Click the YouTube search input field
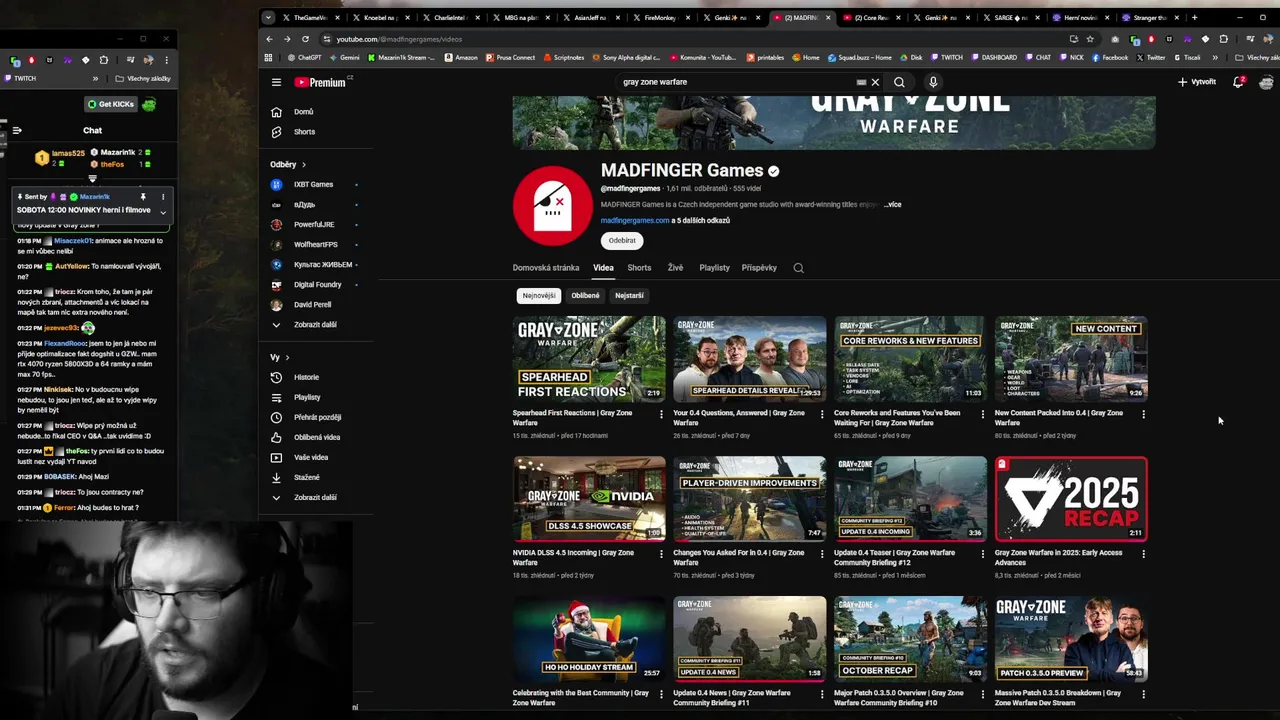The height and width of the screenshot is (720, 1280). tap(735, 82)
